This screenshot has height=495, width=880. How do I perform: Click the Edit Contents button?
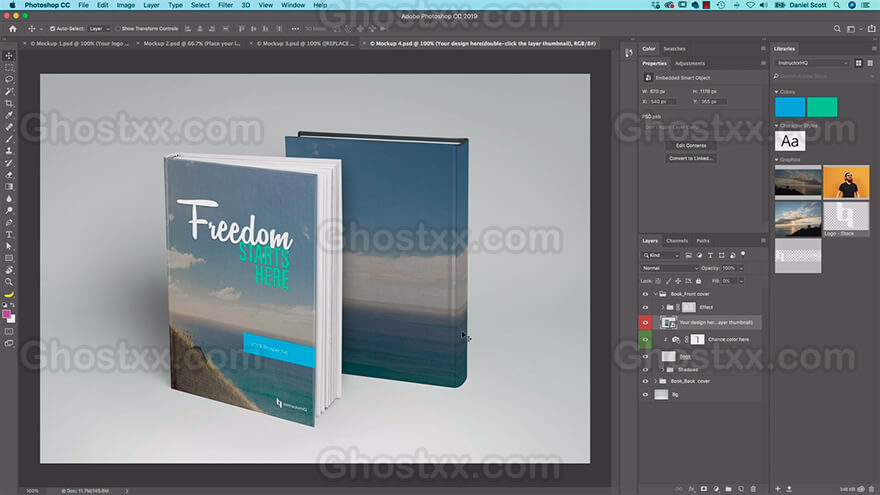point(691,145)
